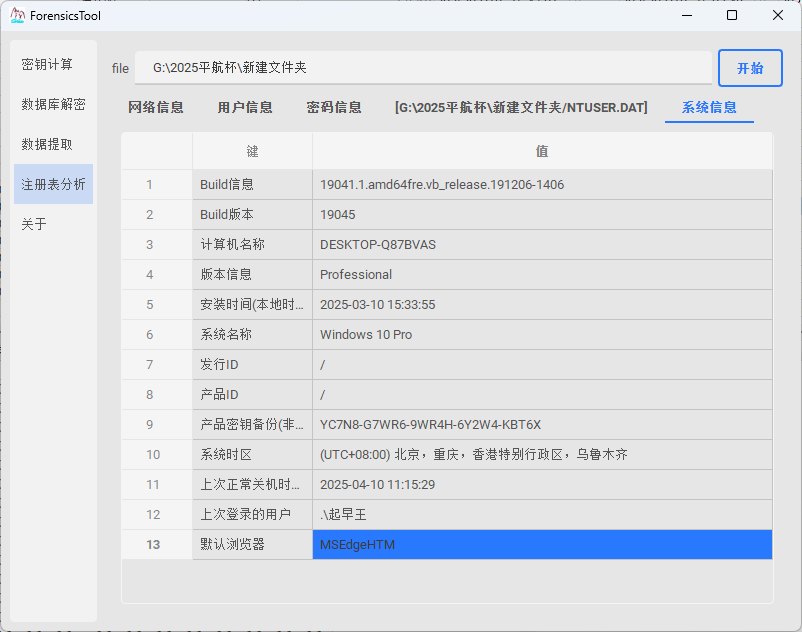The height and width of the screenshot is (632, 802).
Task: Click row number 5 header
Action: [x=150, y=304]
